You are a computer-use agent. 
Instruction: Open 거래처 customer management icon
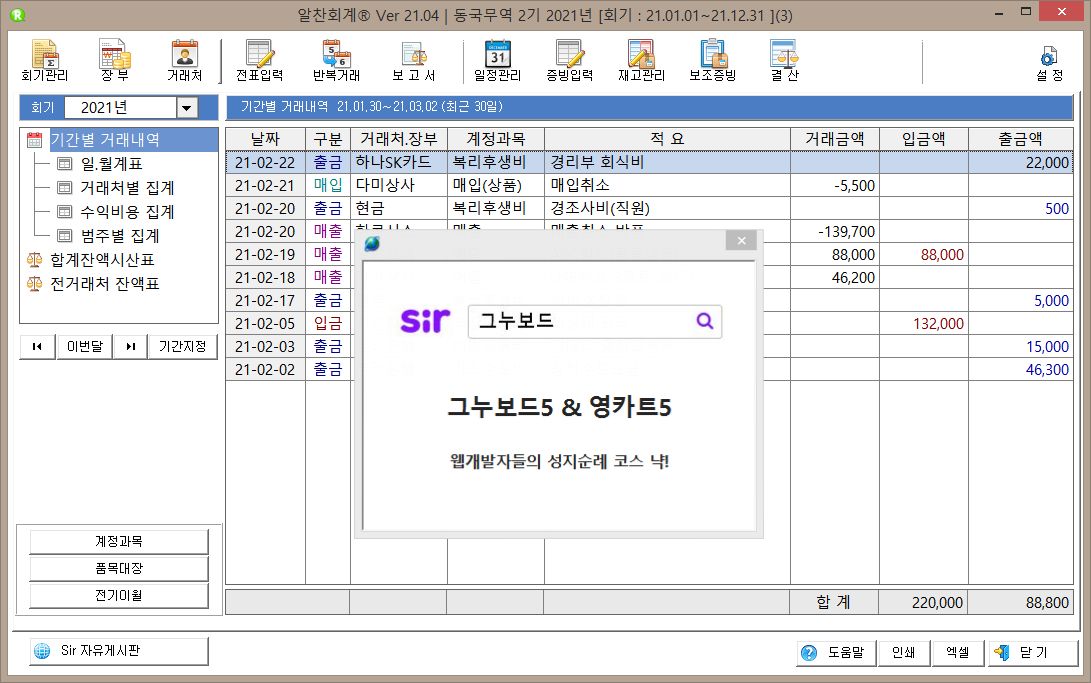coord(184,60)
